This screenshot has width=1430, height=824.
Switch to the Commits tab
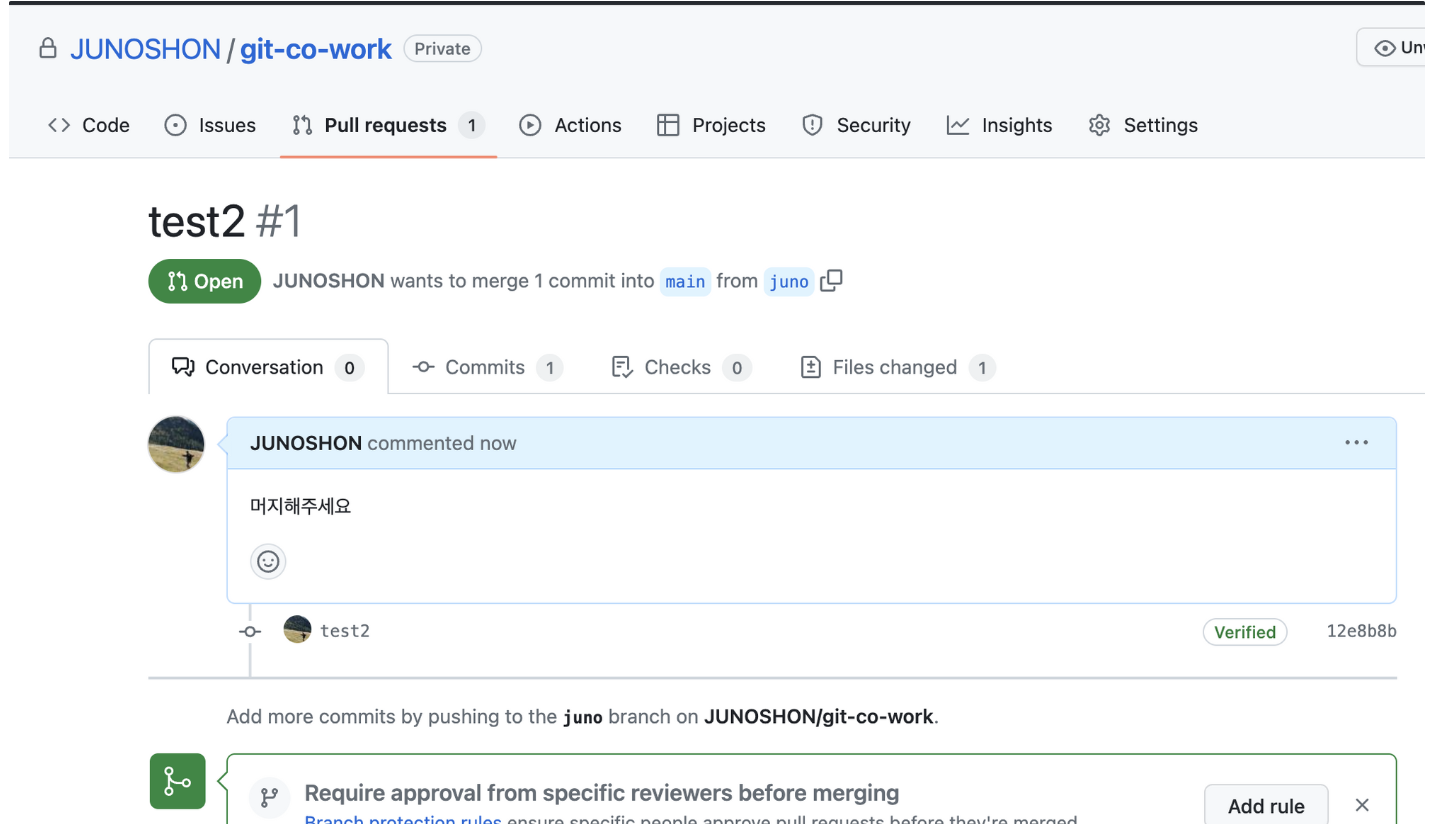(488, 367)
